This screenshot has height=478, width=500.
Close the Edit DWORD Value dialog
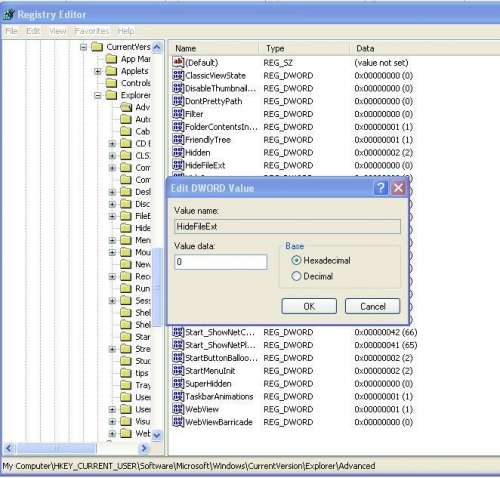point(398,188)
